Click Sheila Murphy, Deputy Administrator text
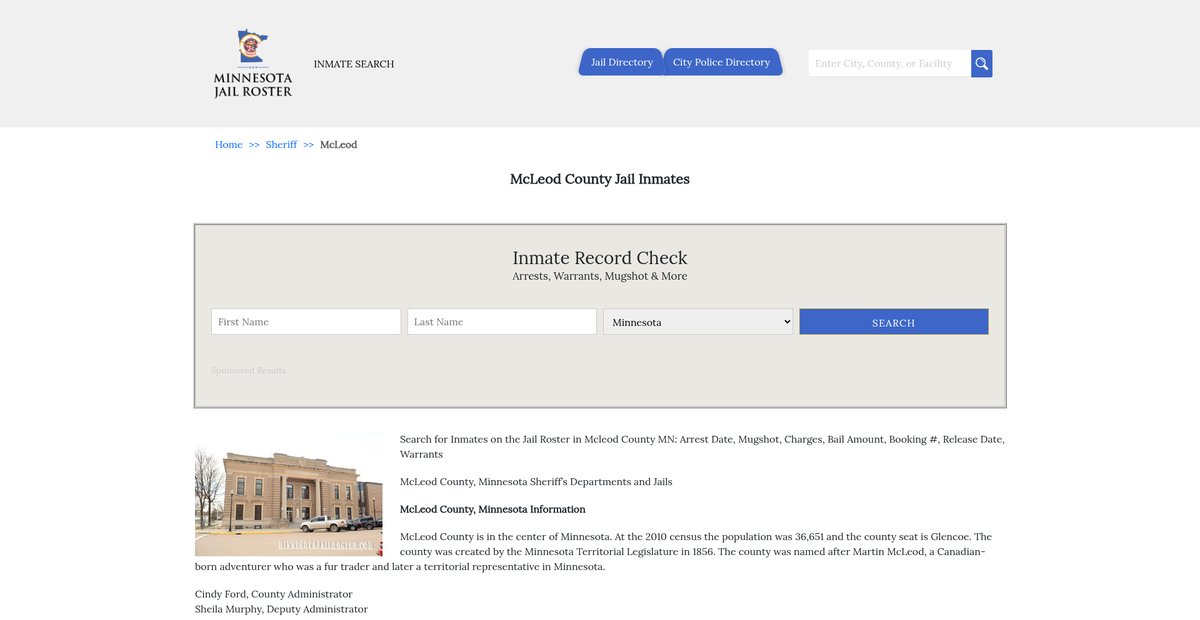Viewport: 1200px width, 620px height. coord(281,609)
